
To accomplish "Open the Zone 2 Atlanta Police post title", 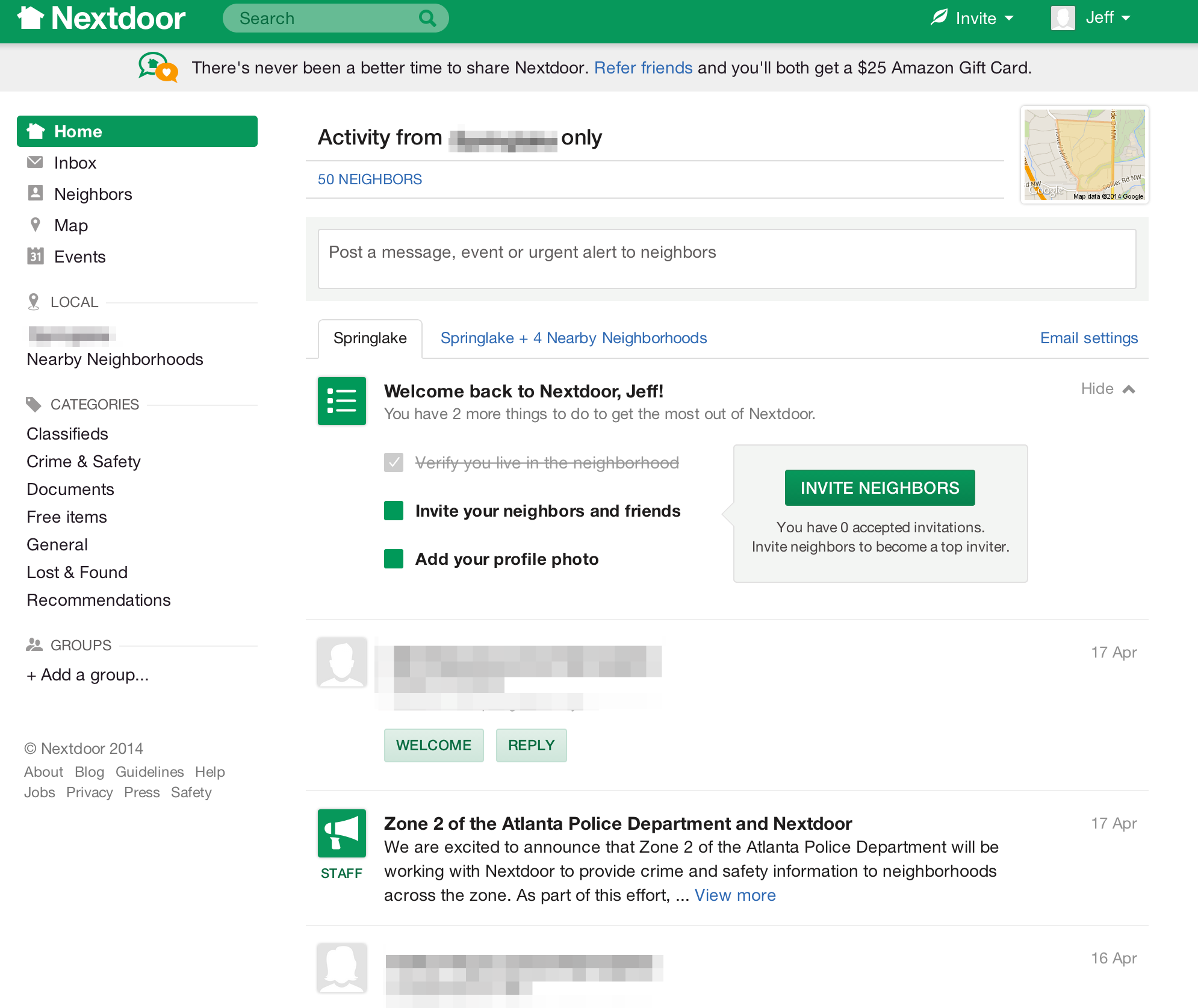I will (x=618, y=824).
